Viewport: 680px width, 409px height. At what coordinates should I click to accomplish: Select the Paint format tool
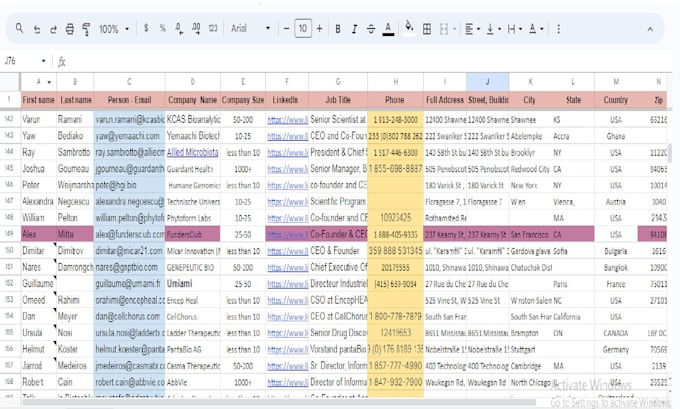[86, 29]
